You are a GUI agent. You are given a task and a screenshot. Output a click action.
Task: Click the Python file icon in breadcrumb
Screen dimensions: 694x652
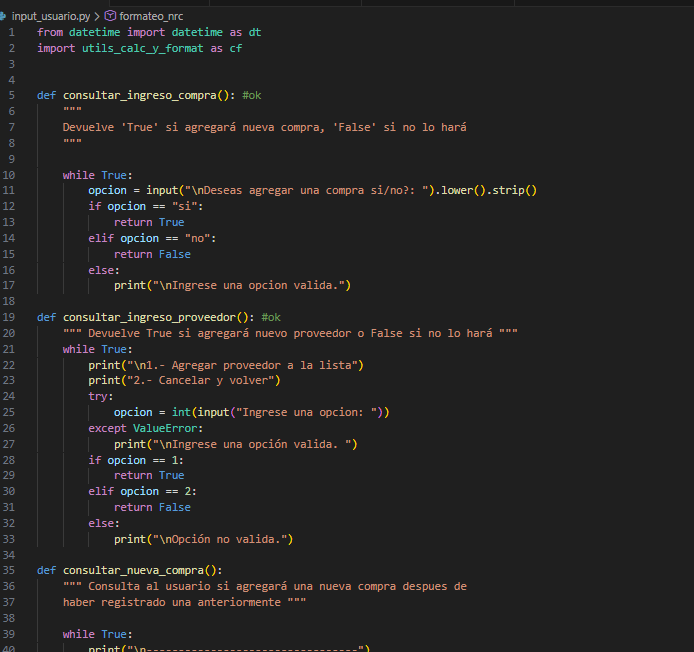[x=6, y=16]
